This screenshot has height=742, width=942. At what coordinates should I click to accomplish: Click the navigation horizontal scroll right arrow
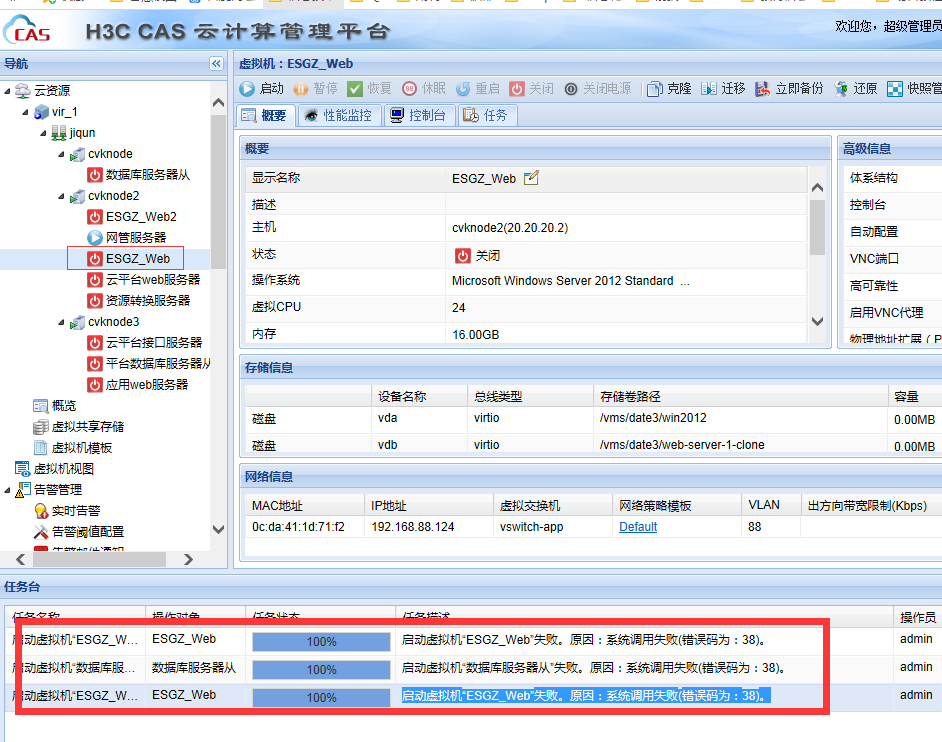pos(189,559)
